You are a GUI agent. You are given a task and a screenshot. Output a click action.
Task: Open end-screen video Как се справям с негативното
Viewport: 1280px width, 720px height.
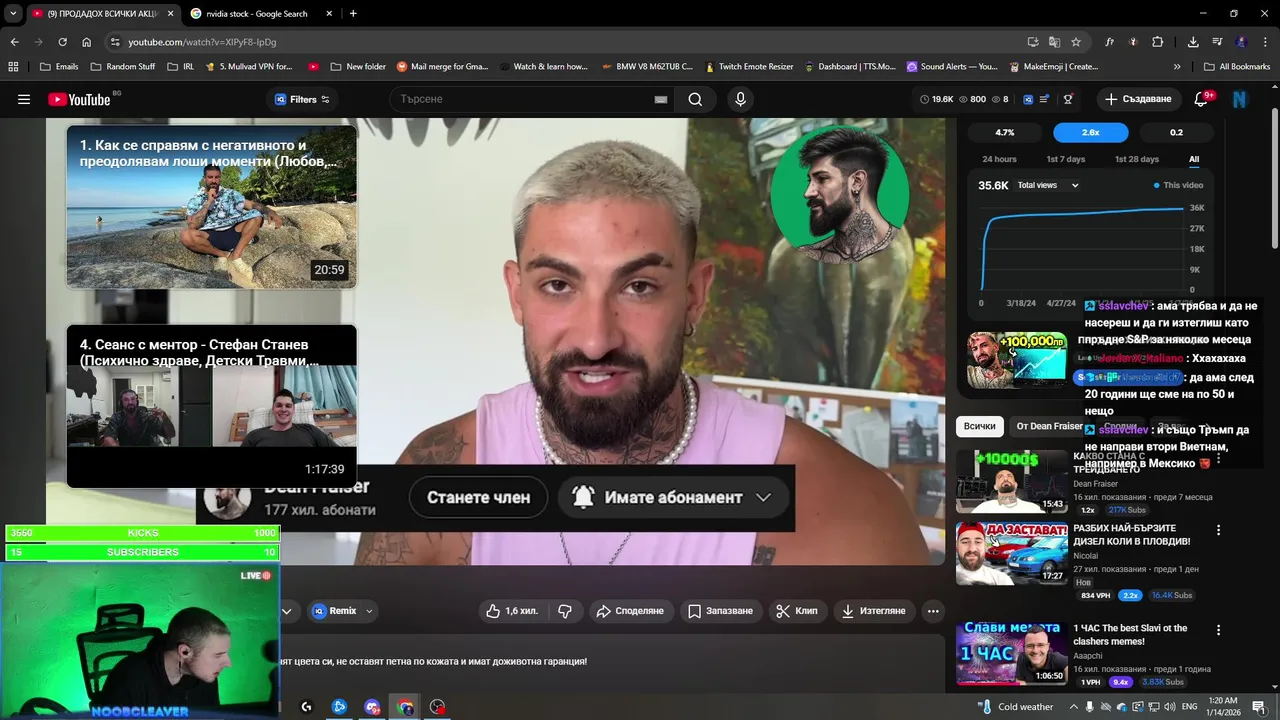coord(211,206)
